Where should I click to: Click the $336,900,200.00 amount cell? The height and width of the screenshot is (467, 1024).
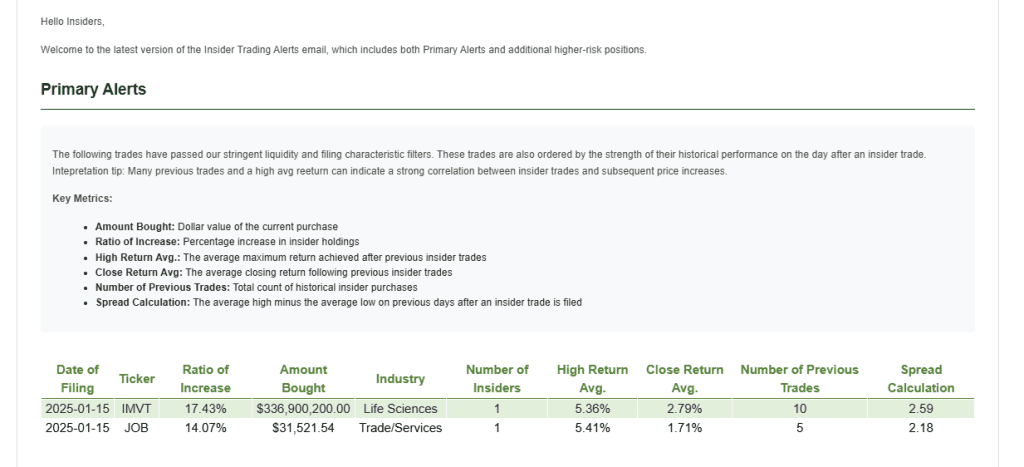[x=303, y=409]
